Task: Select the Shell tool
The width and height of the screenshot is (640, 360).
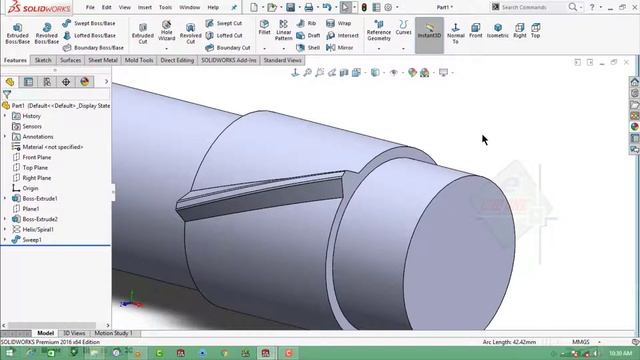Action: (x=308, y=48)
